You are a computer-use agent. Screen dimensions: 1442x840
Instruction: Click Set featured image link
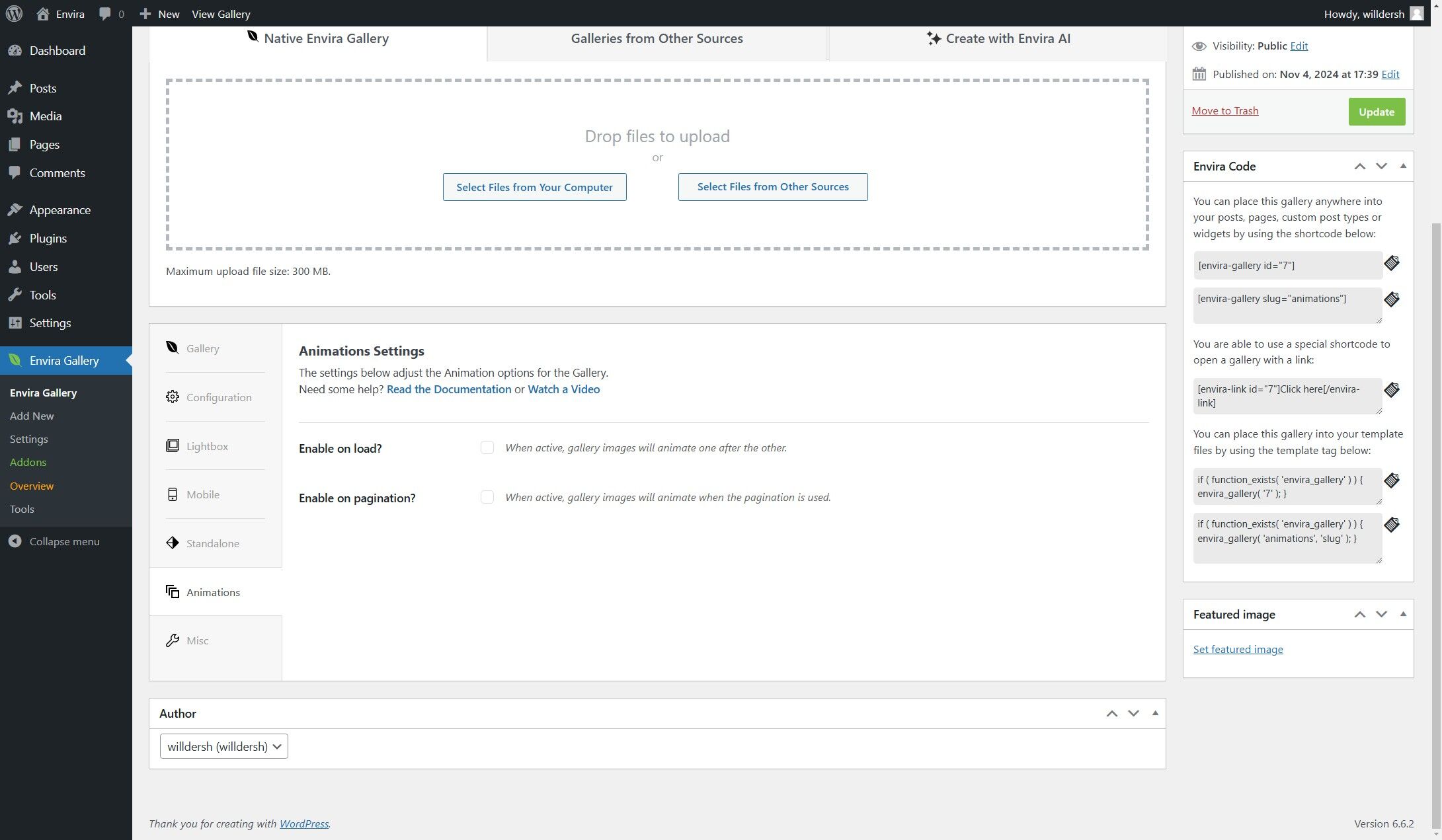pyautogui.click(x=1238, y=649)
